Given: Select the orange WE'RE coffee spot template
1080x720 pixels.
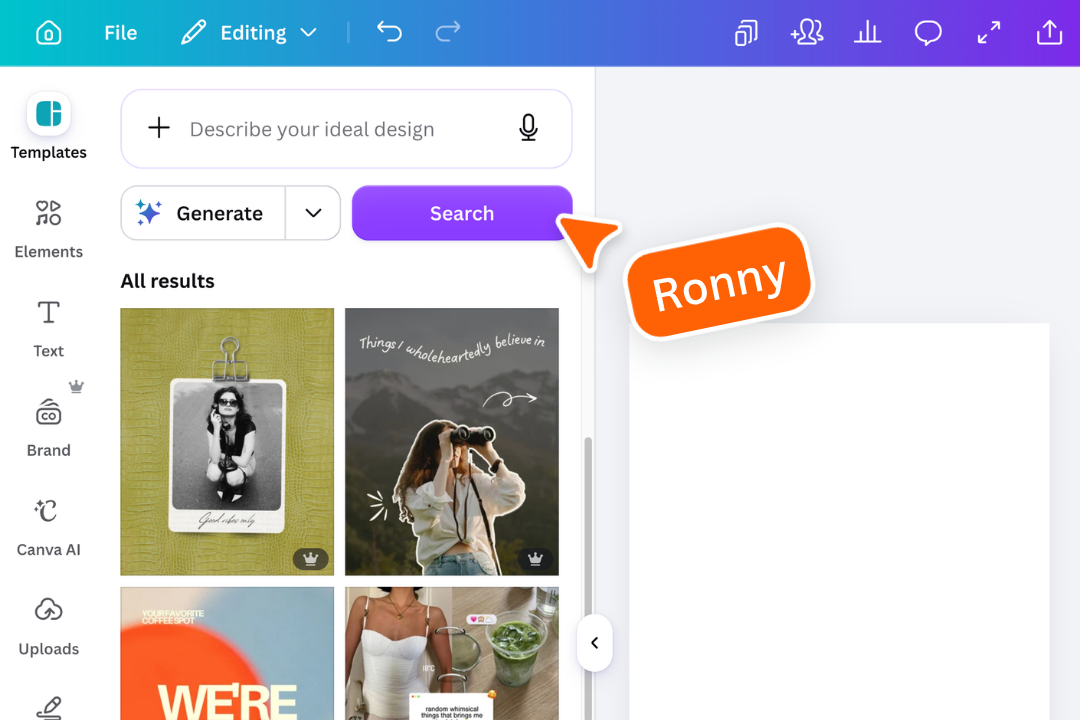Looking at the screenshot, I should (x=227, y=653).
